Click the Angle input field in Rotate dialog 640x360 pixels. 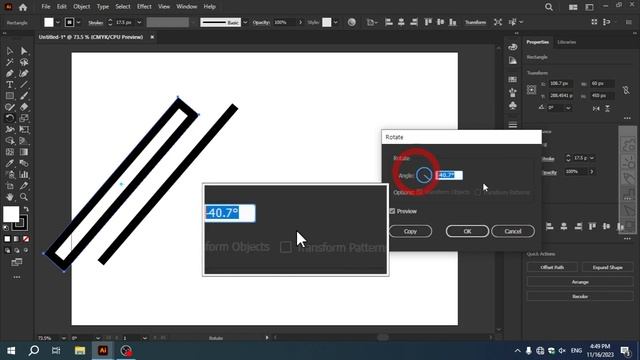(x=449, y=175)
